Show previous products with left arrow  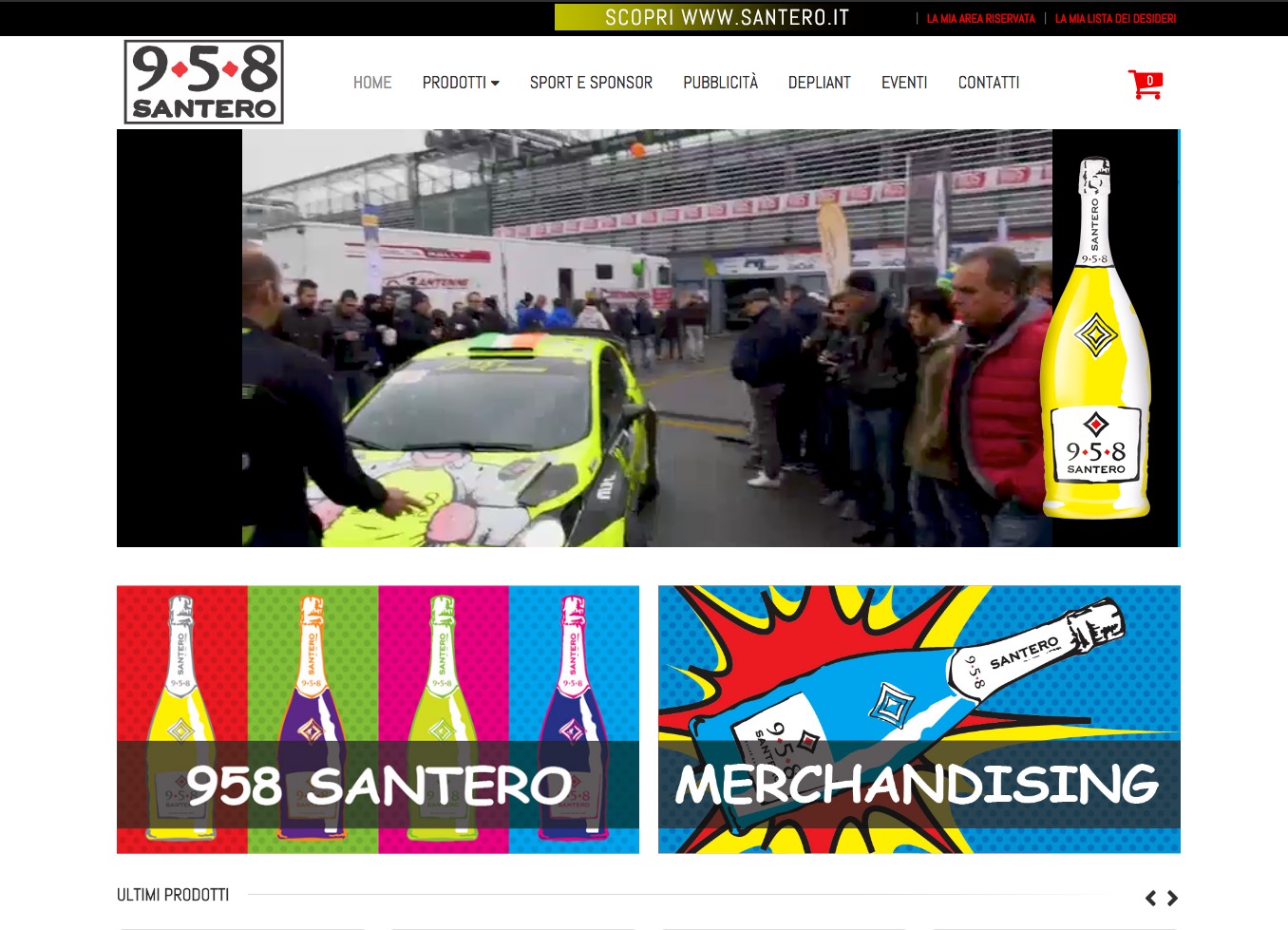tap(1150, 898)
